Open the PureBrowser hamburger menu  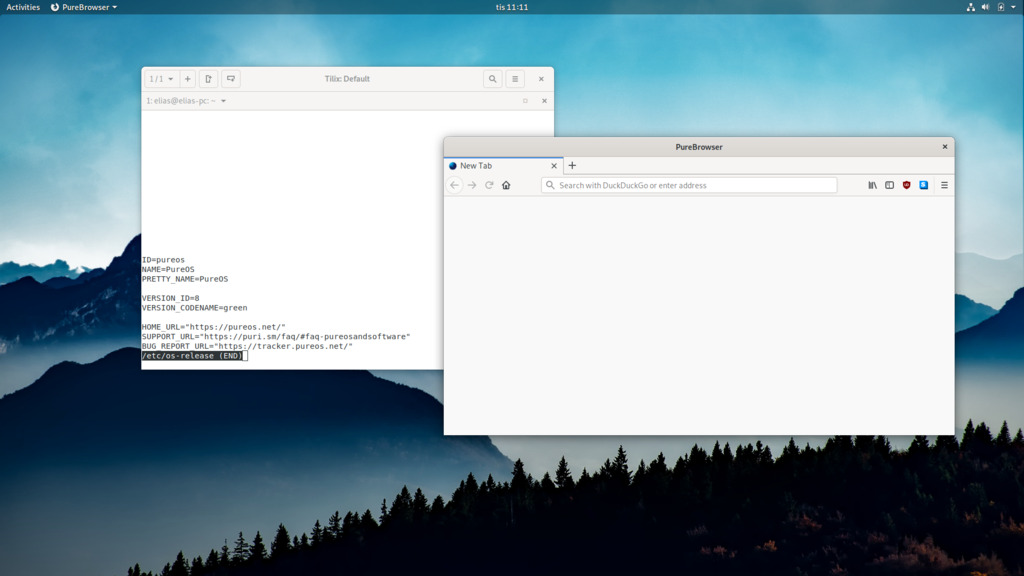944,185
